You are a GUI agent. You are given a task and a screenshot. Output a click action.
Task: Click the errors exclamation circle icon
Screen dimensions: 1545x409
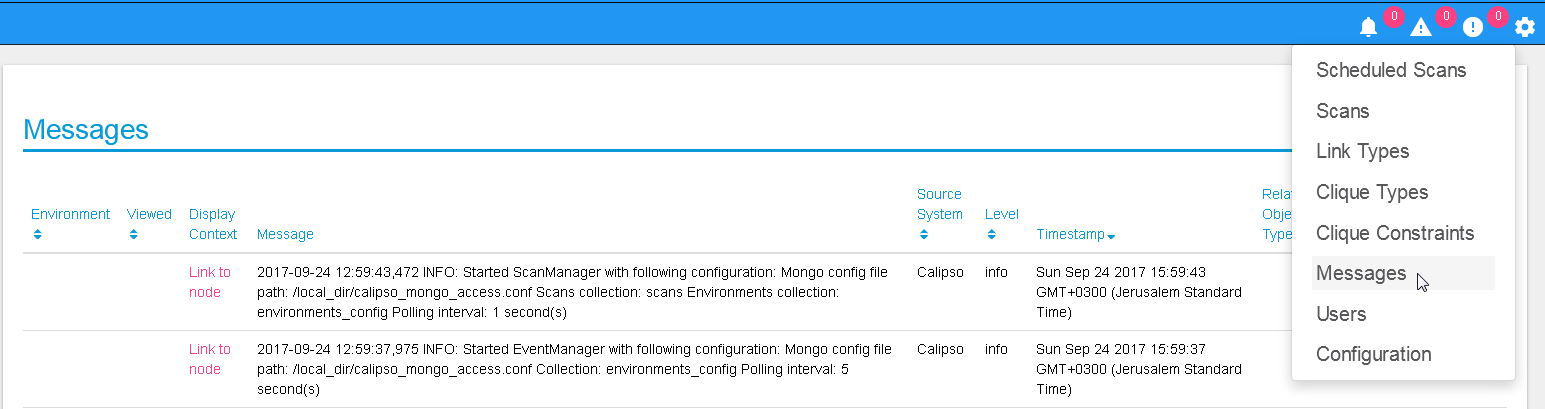coord(1473,28)
